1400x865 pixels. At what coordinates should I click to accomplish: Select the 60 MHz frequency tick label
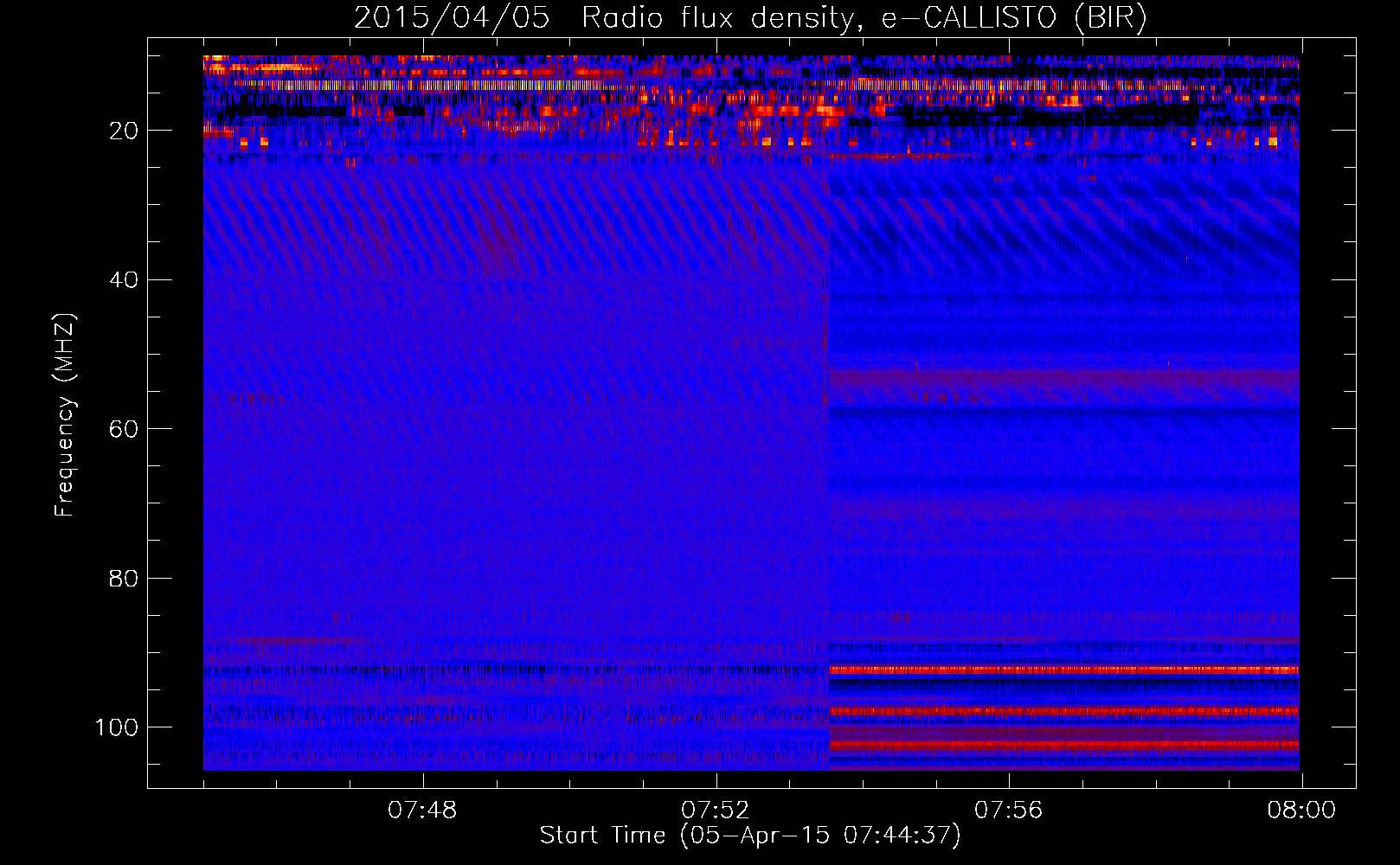pos(124,429)
